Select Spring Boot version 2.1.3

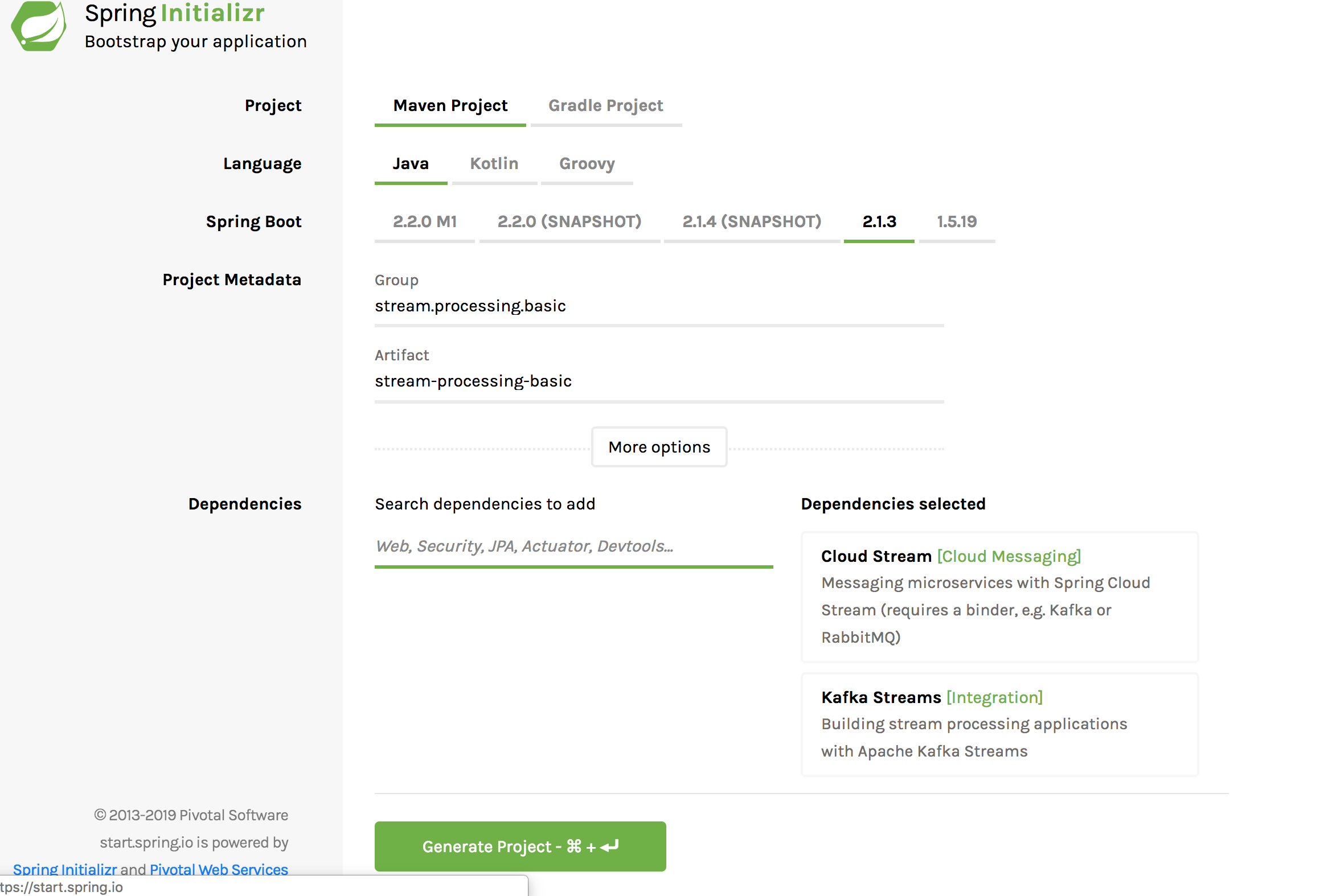click(879, 221)
